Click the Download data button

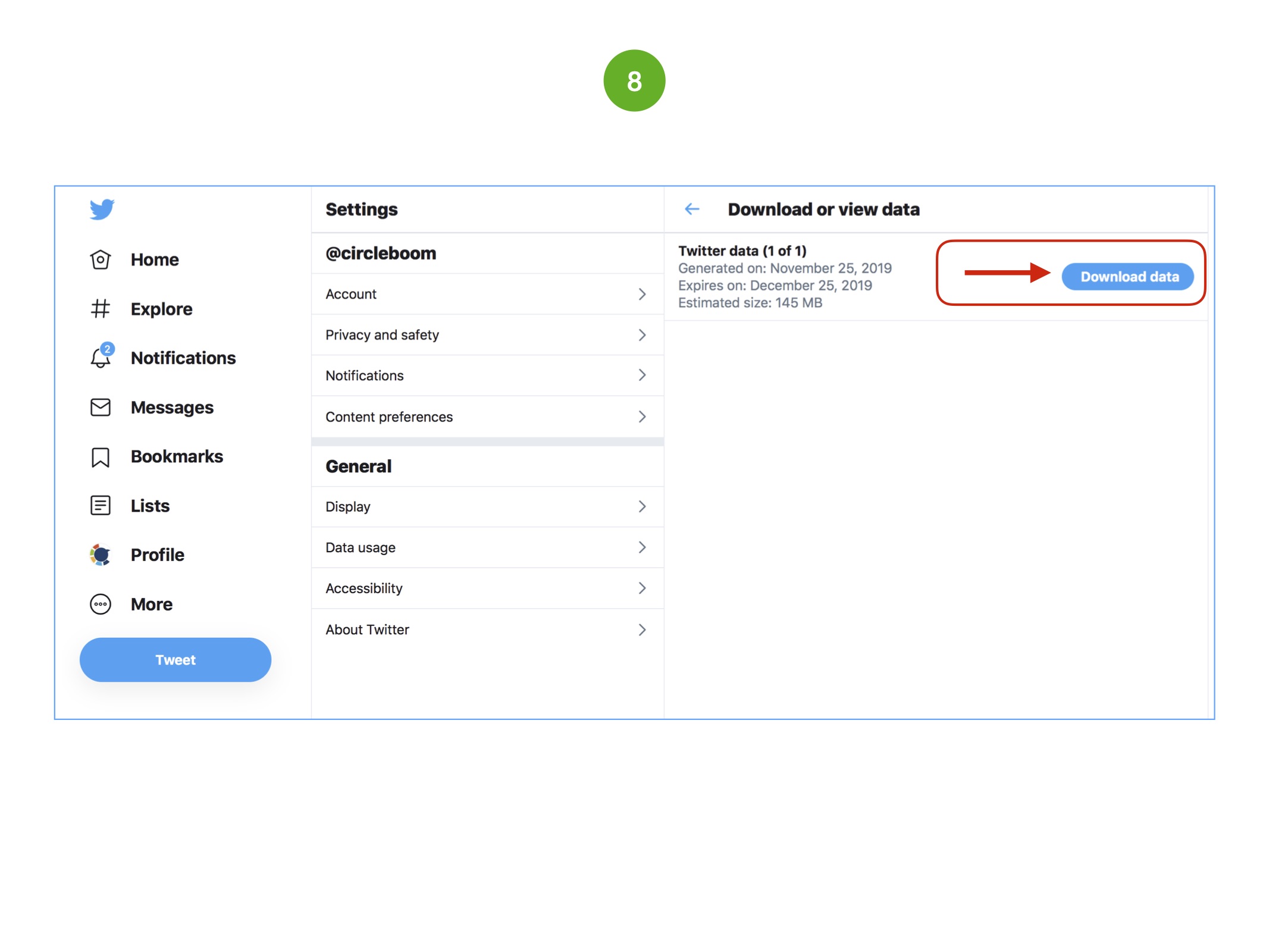click(x=1128, y=277)
